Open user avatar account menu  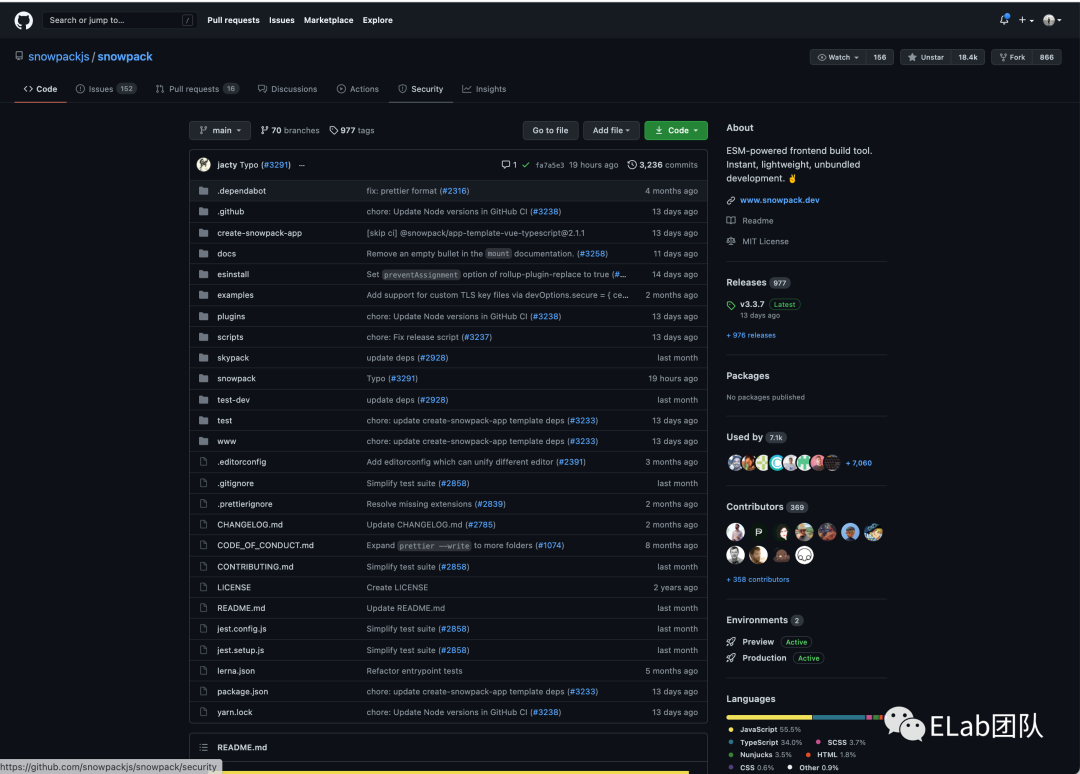point(1052,20)
